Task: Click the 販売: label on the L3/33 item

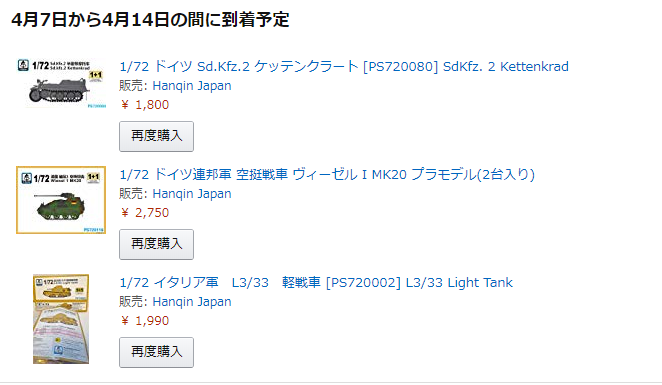Action: coord(133,302)
